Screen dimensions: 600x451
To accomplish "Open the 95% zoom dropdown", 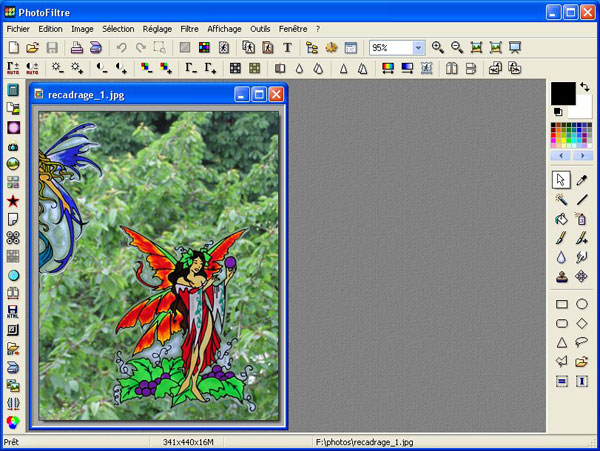I will (419, 48).
